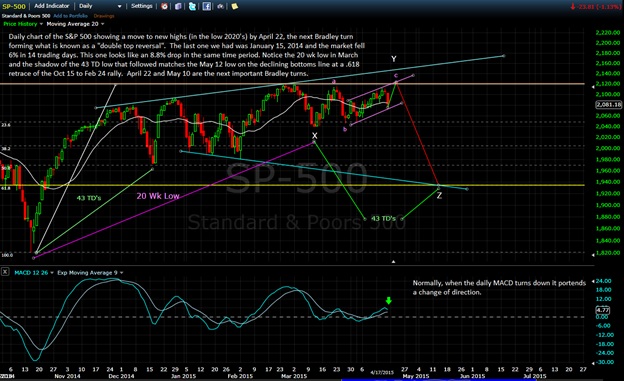Select the '20 Wk Low' annotation label
624x381 pixels.
(x=158, y=196)
